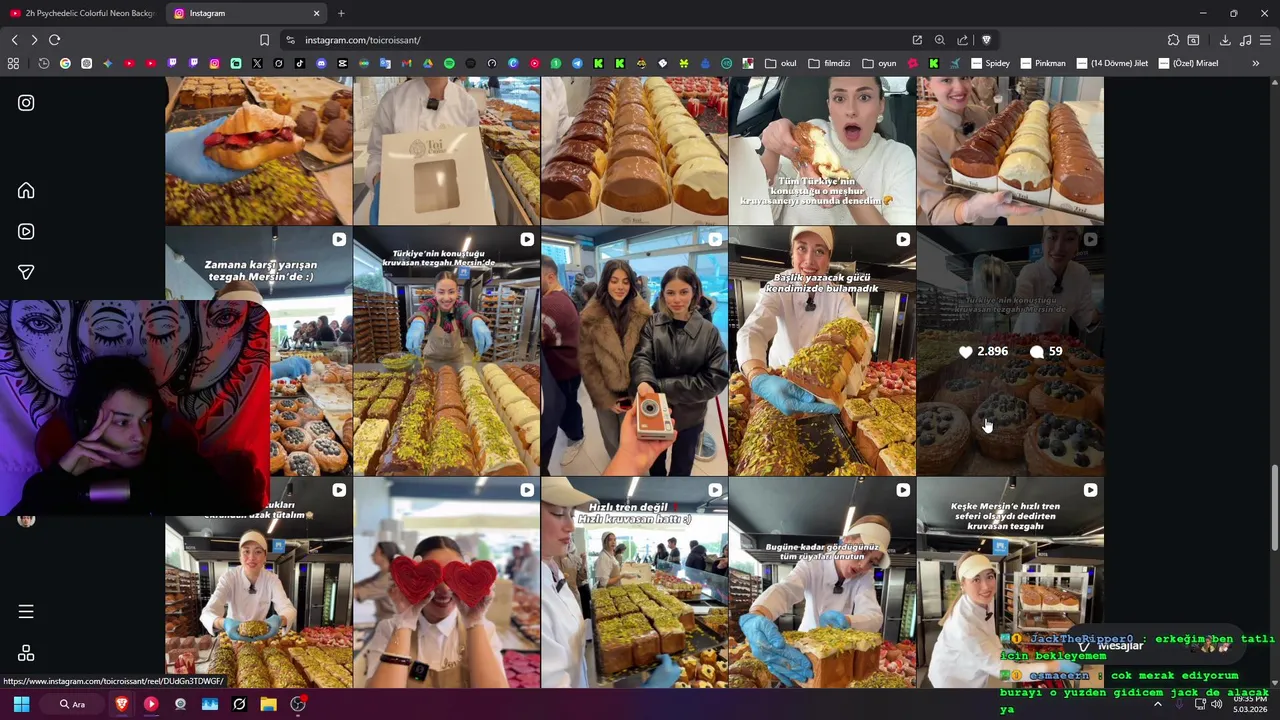Open the Google Drive bookmark shortcut

click(x=427, y=63)
